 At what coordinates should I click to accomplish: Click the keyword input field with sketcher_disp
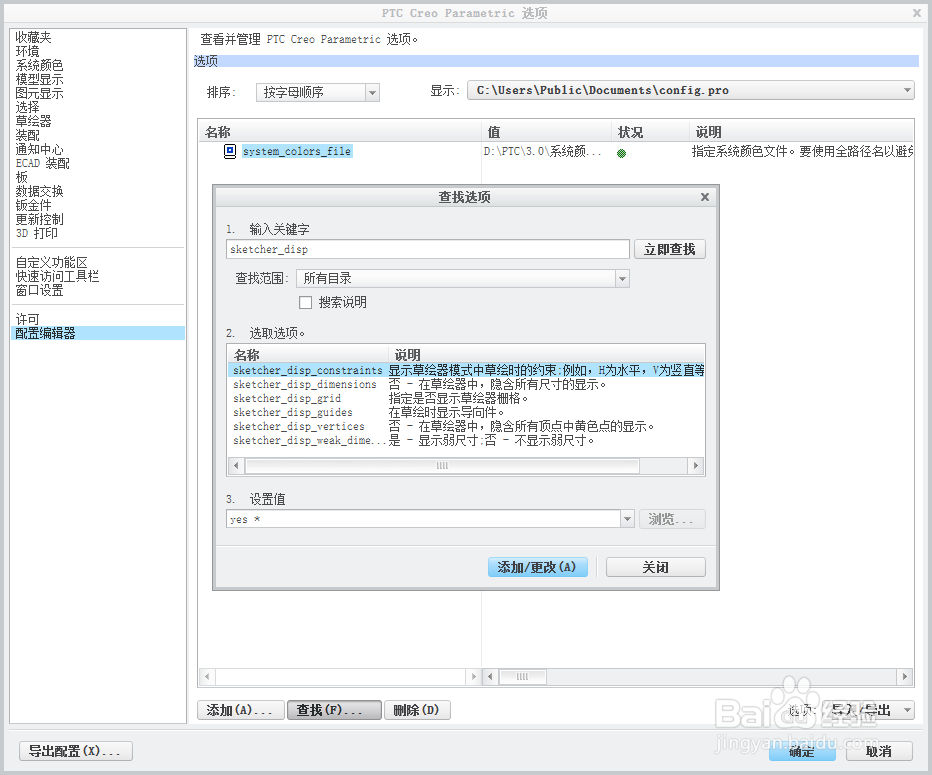(427, 250)
